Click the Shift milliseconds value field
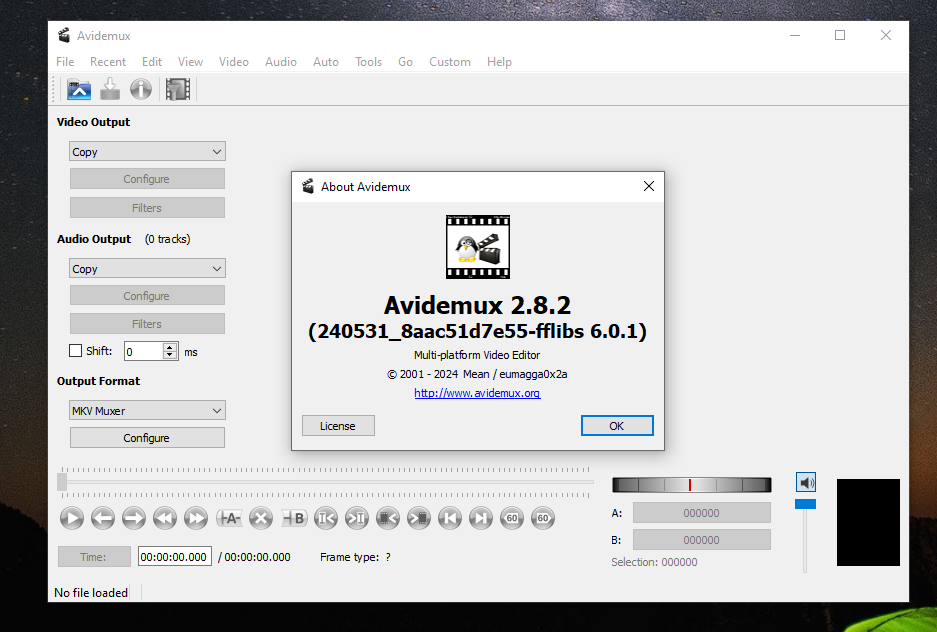The image size is (937, 632). coord(143,351)
